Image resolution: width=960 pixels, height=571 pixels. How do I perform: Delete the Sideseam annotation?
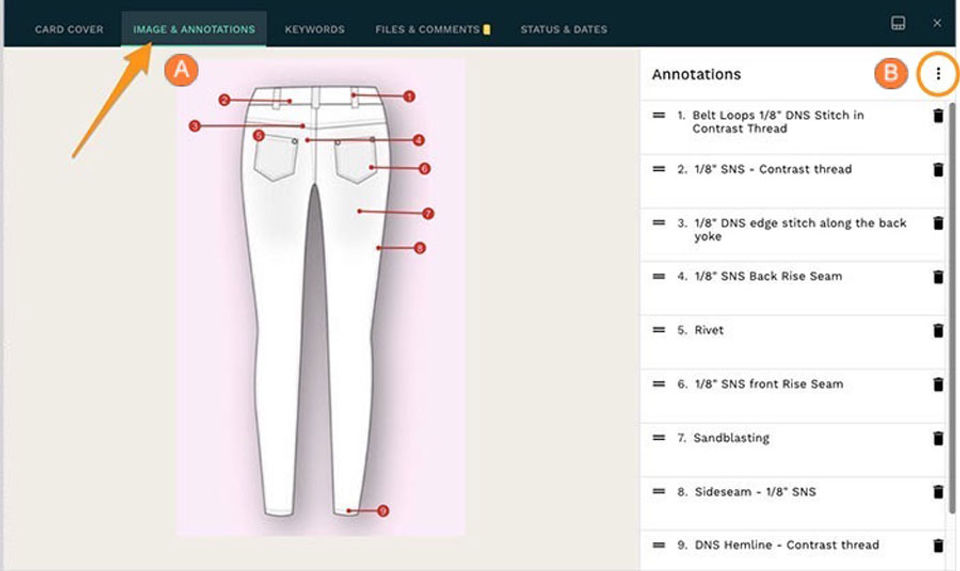(938, 492)
